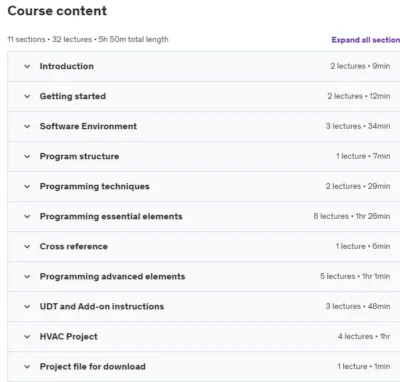Click the Expand all sections link

point(366,40)
